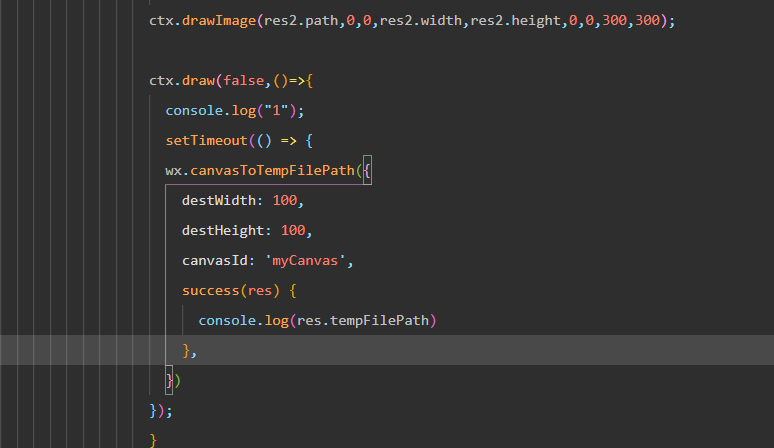Click the closing '});' line
This screenshot has width=774, height=448.
(x=161, y=411)
